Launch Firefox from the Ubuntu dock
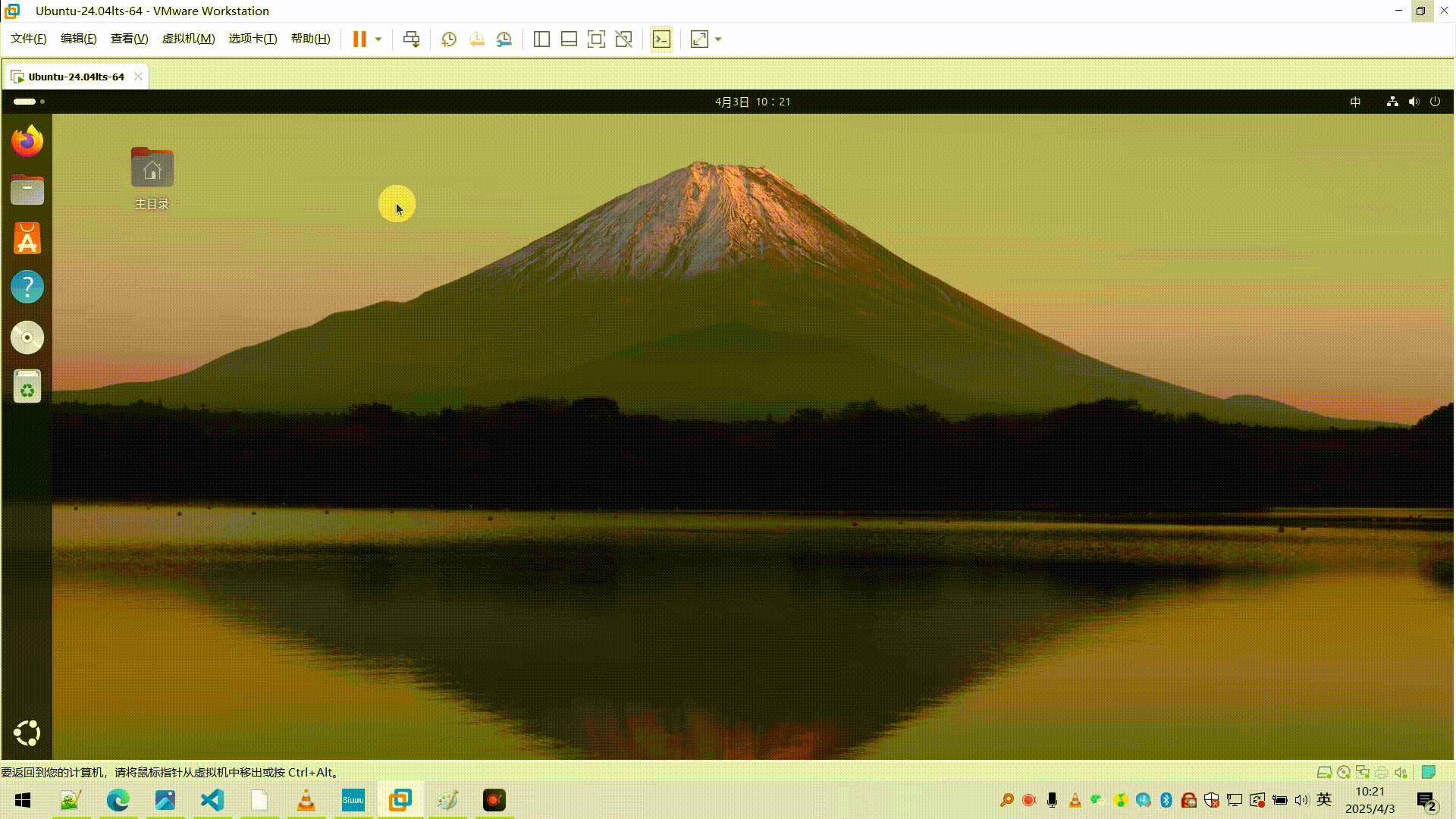Image resolution: width=1456 pixels, height=819 pixels. [27, 141]
